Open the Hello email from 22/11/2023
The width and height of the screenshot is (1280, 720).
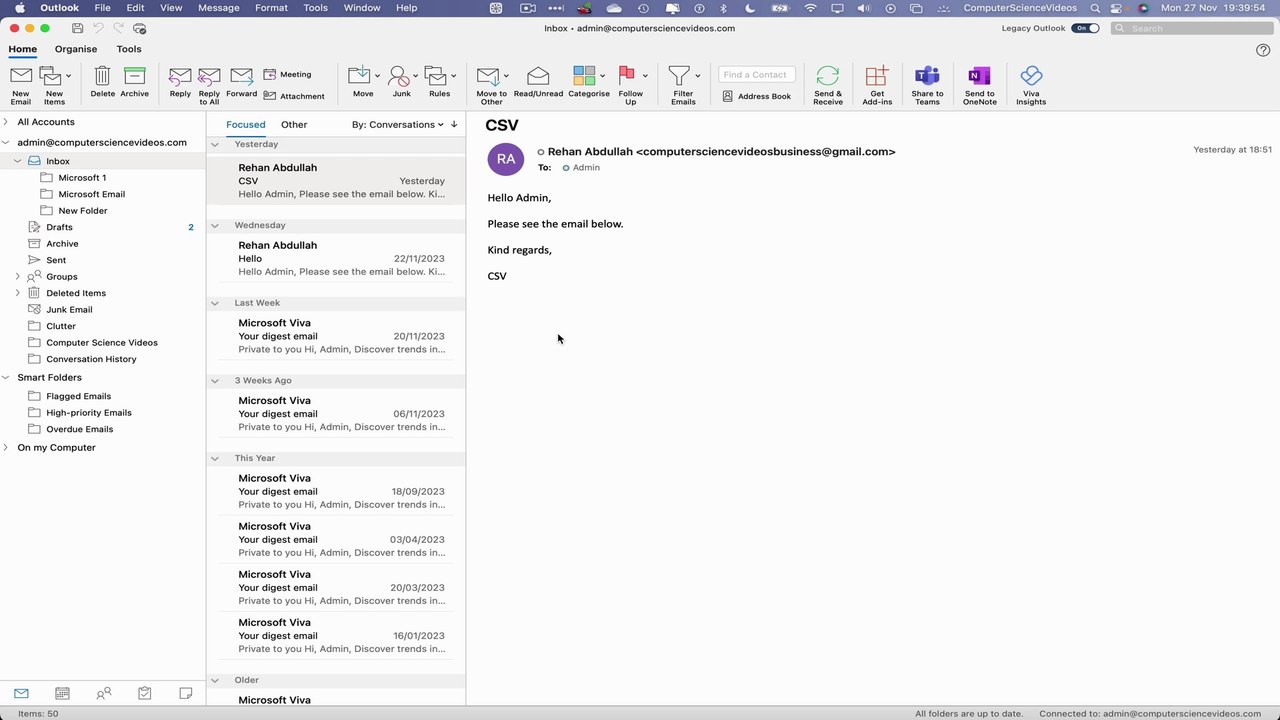[336, 259]
